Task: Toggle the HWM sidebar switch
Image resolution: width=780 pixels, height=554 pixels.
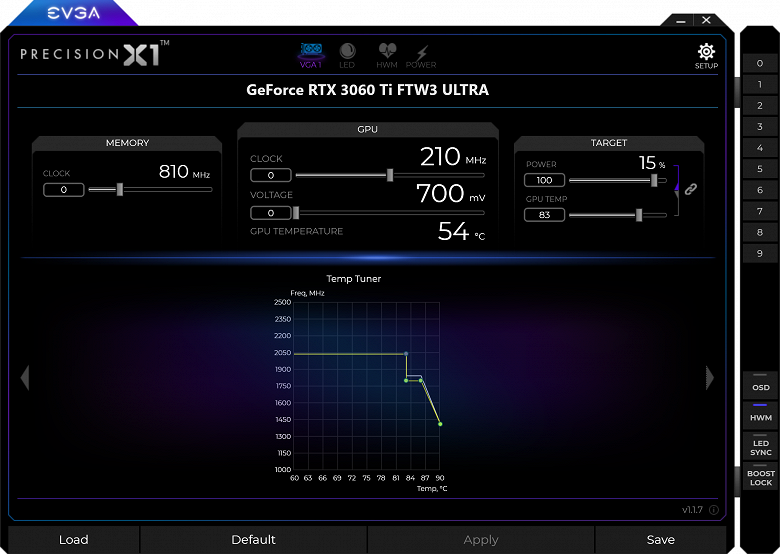Action: 761,414
